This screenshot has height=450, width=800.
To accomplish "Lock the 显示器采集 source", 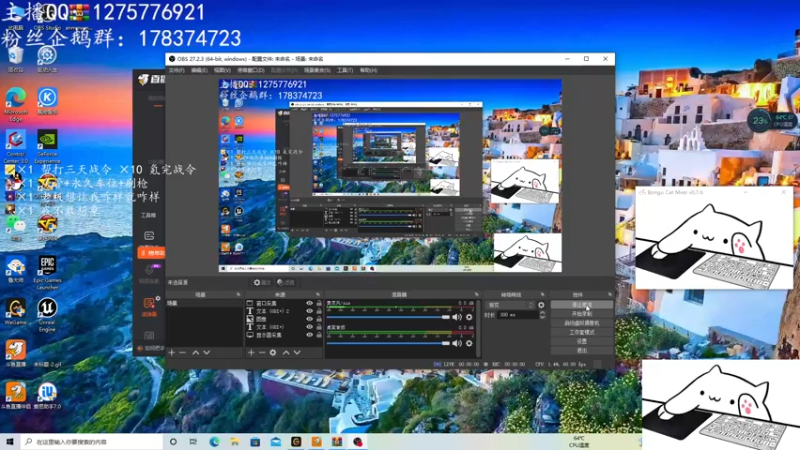I will tap(319, 335).
